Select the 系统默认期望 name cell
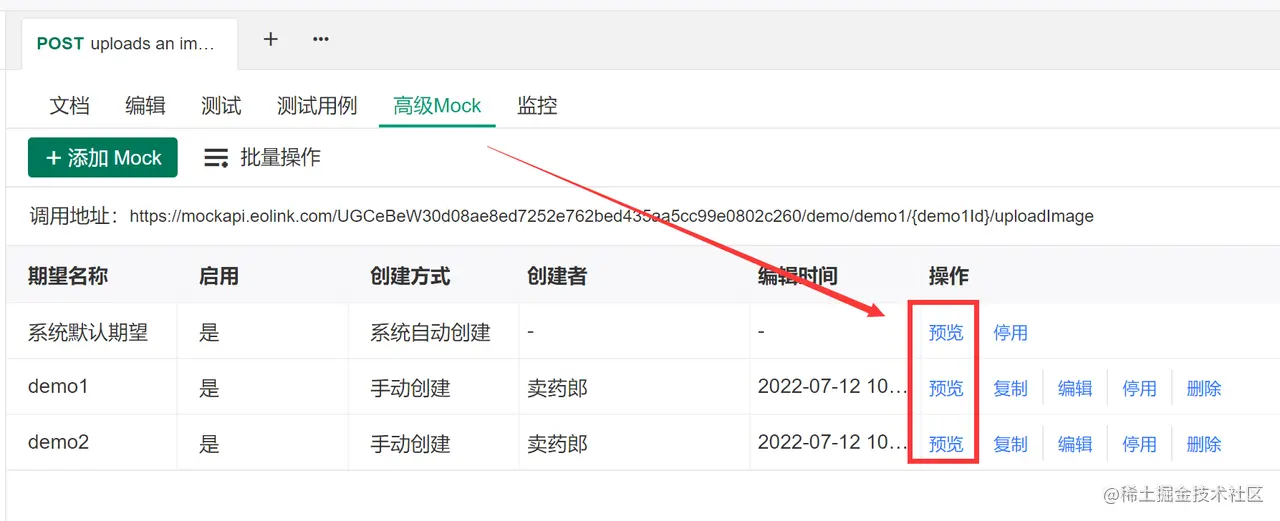This screenshot has height=521, width=1280. tap(88, 332)
